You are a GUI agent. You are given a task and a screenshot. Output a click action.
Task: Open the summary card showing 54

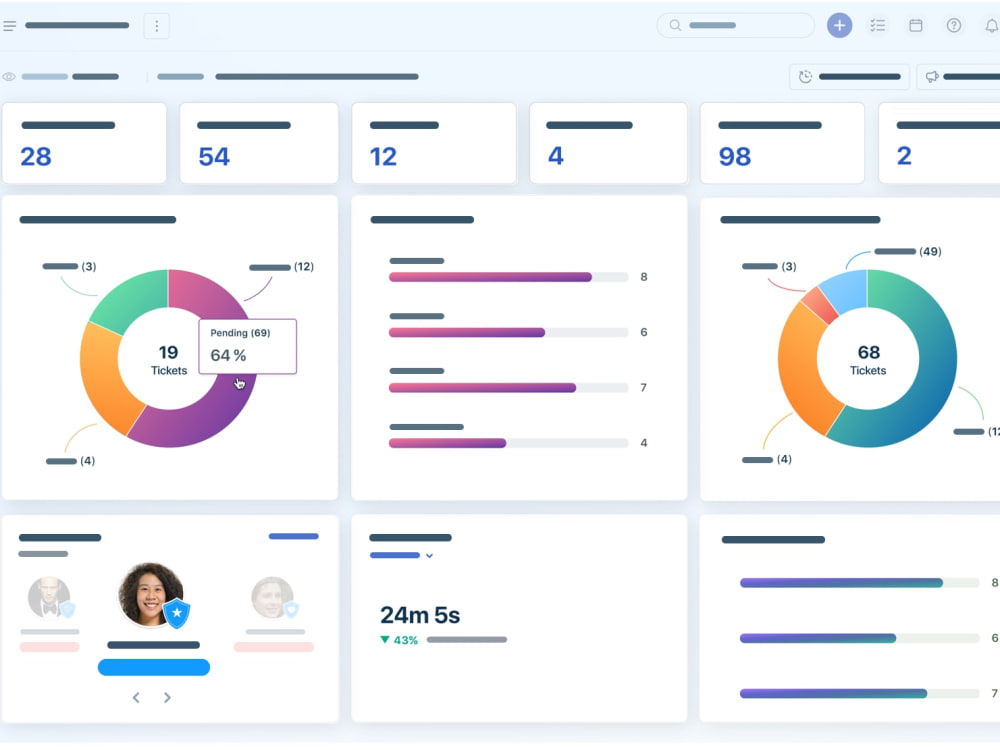tap(259, 143)
